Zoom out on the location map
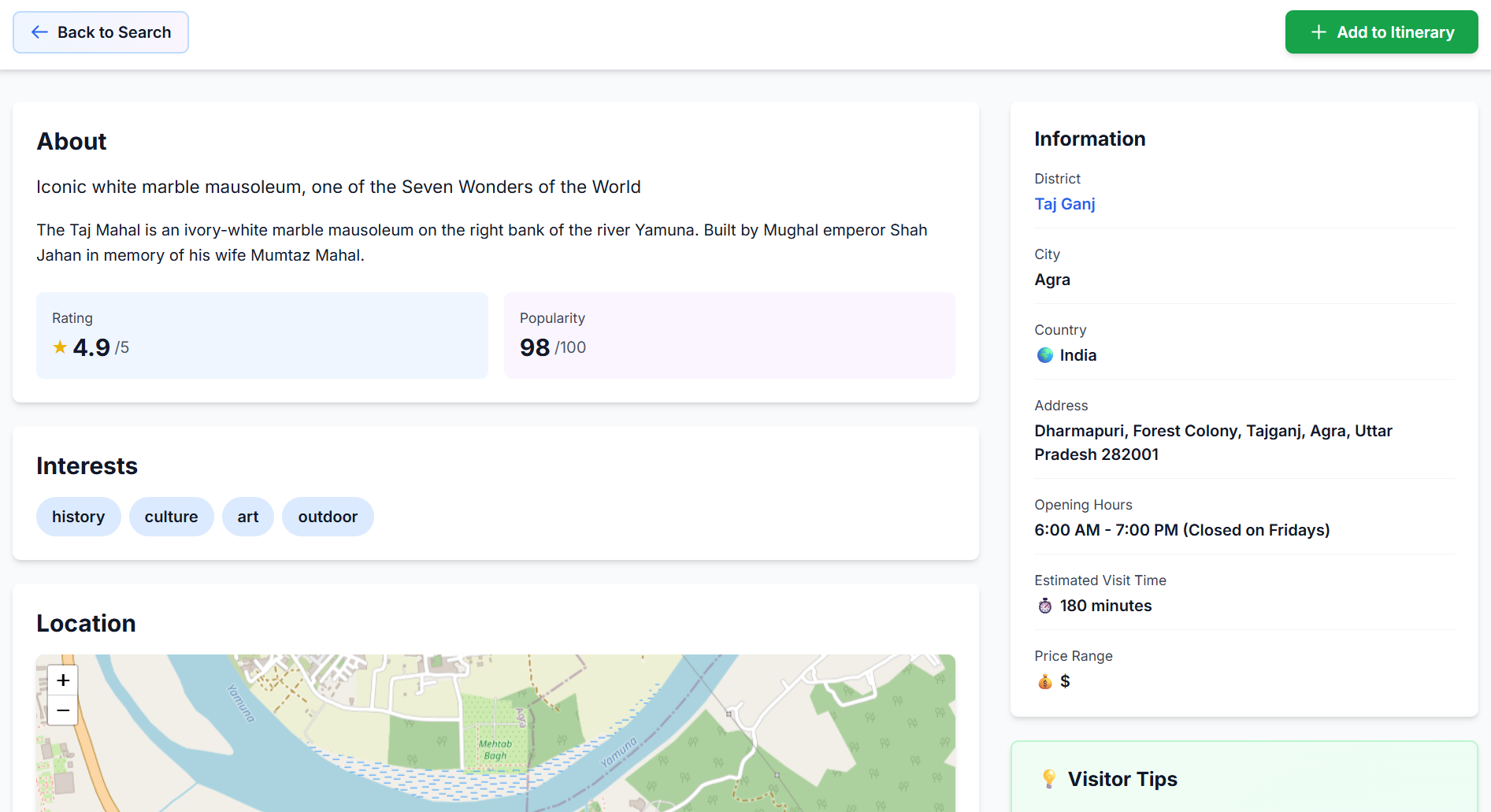Screen dimensions: 1491x812 pyautogui.click(x=63, y=710)
